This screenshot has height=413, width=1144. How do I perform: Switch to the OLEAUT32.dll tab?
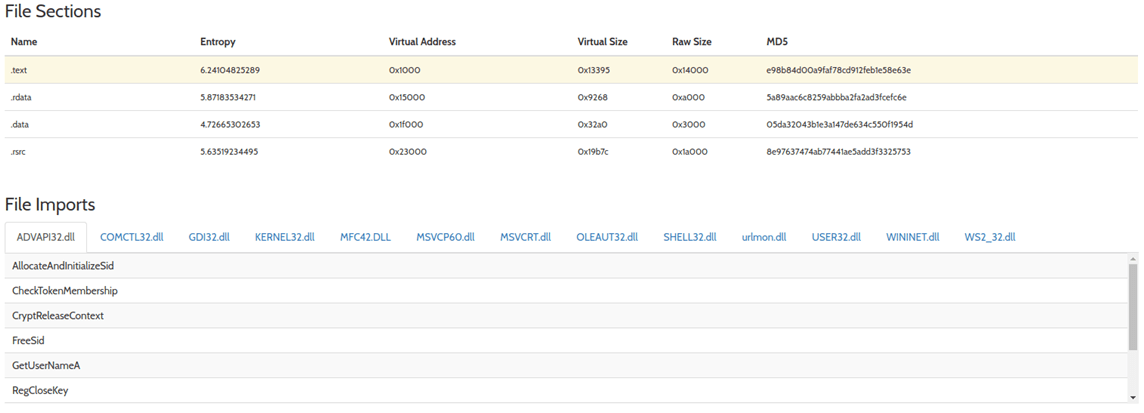point(607,237)
